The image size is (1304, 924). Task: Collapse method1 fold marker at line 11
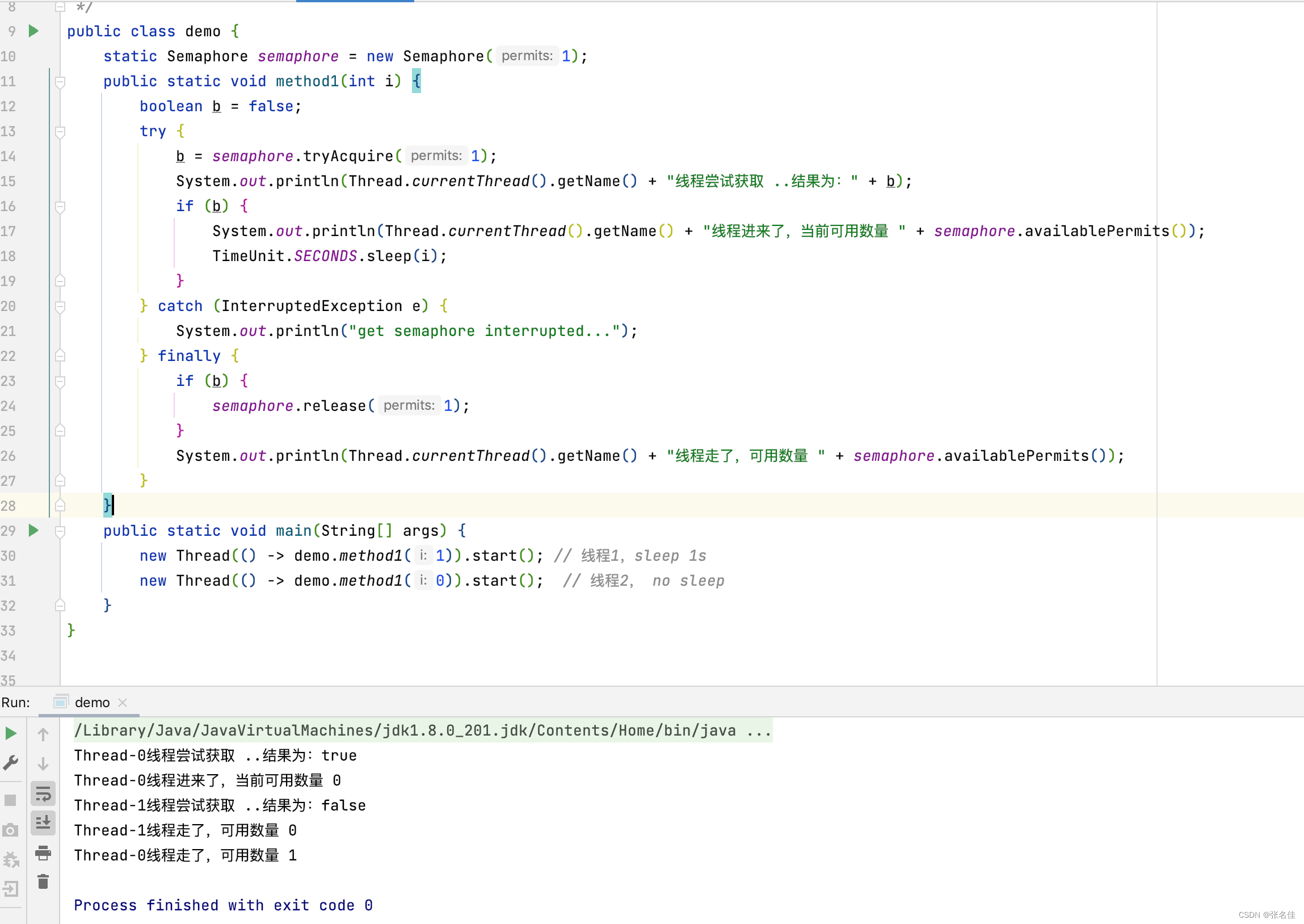click(x=60, y=81)
